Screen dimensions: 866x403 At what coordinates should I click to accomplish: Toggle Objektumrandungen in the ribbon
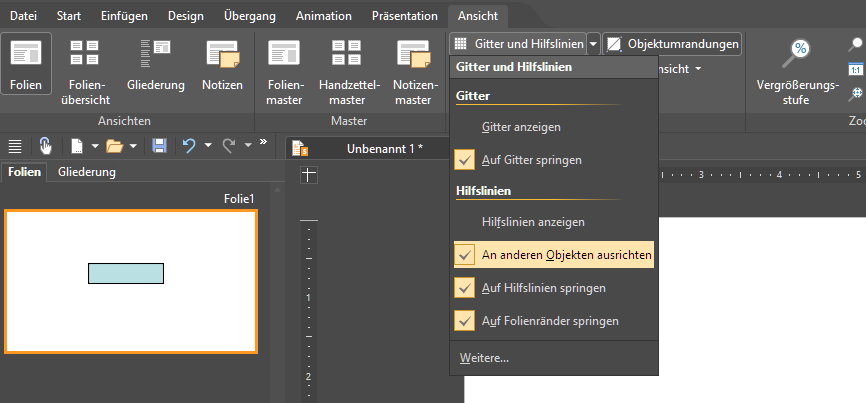[x=672, y=44]
